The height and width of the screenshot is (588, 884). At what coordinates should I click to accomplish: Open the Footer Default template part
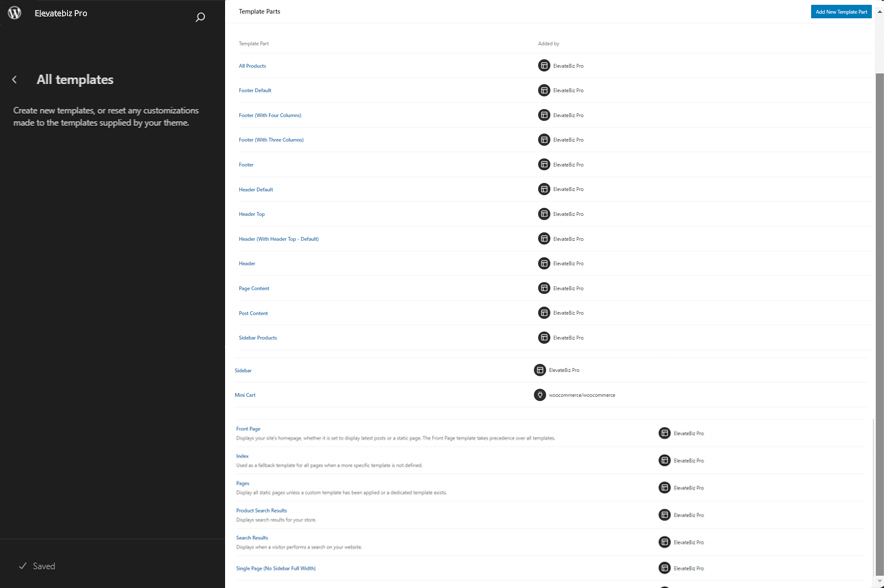click(255, 90)
